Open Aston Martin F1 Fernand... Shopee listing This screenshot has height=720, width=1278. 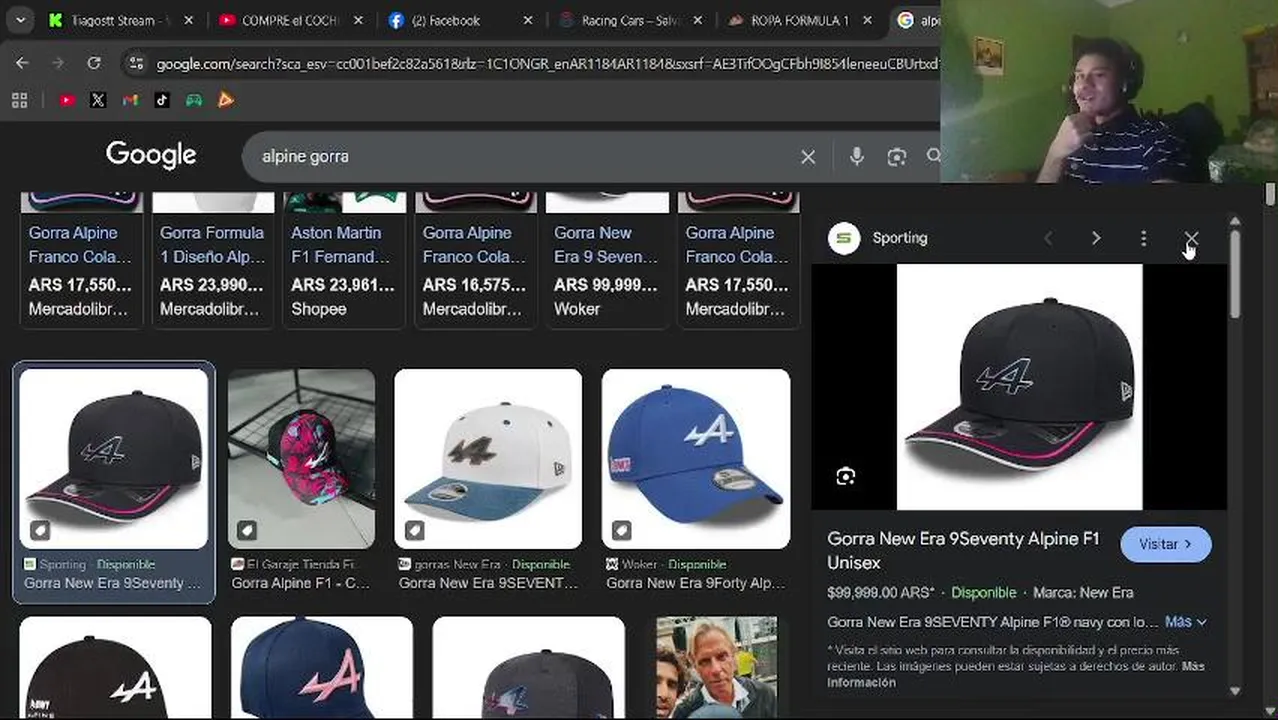tap(343, 259)
